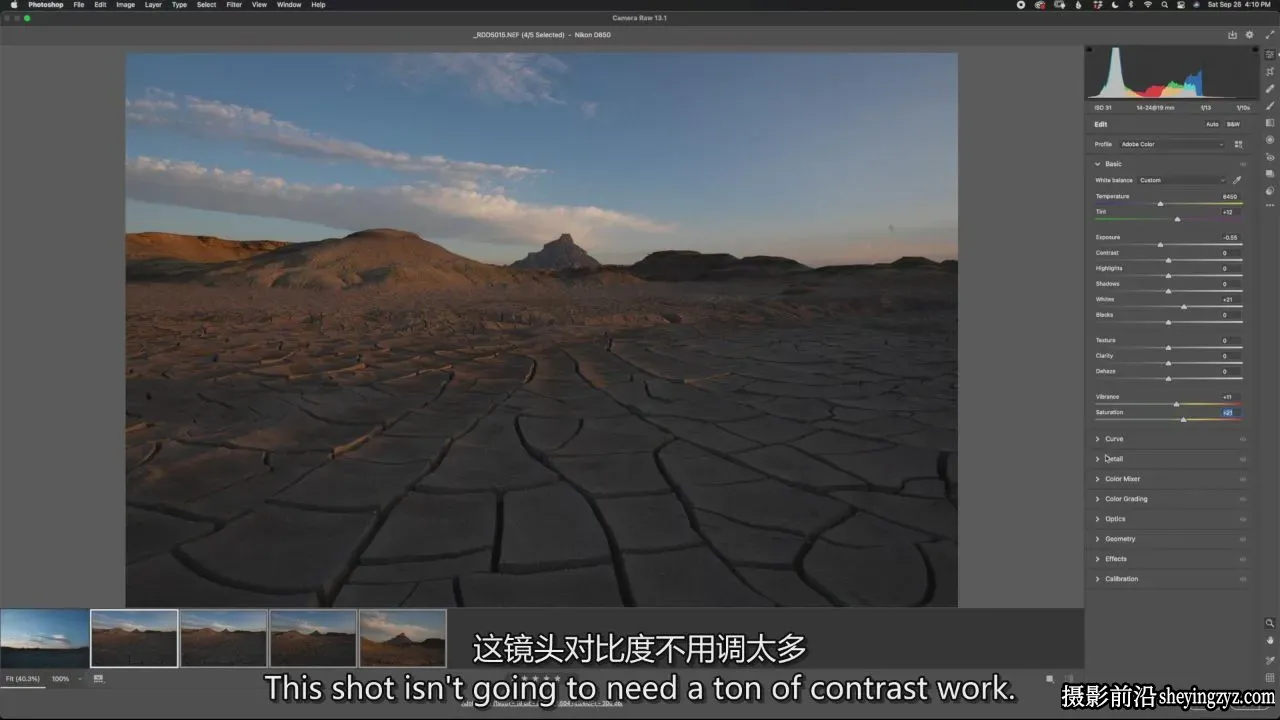Viewport: 1280px width, 720px height.
Task: Open the more image settings ellipsis
Action: (x=1270, y=207)
